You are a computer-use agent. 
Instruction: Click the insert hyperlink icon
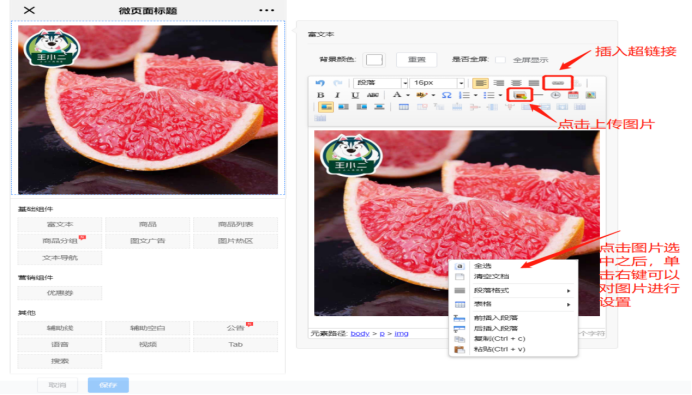(x=558, y=83)
